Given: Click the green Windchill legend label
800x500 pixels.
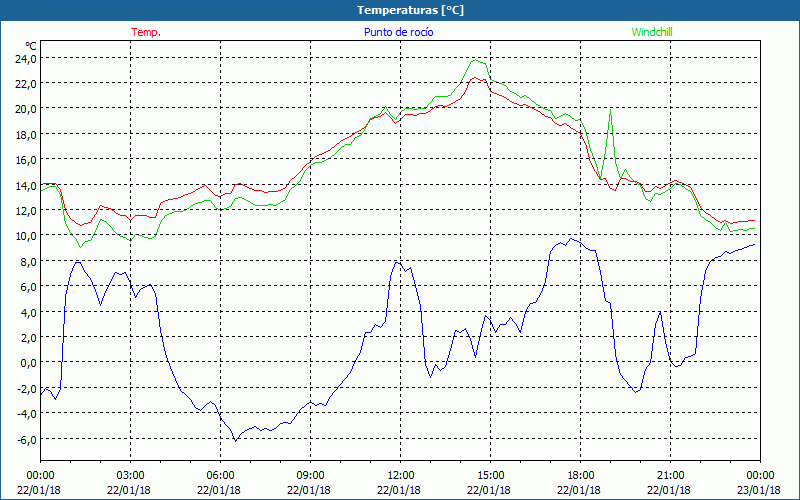Looking at the screenshot, I should pos(652,32).
